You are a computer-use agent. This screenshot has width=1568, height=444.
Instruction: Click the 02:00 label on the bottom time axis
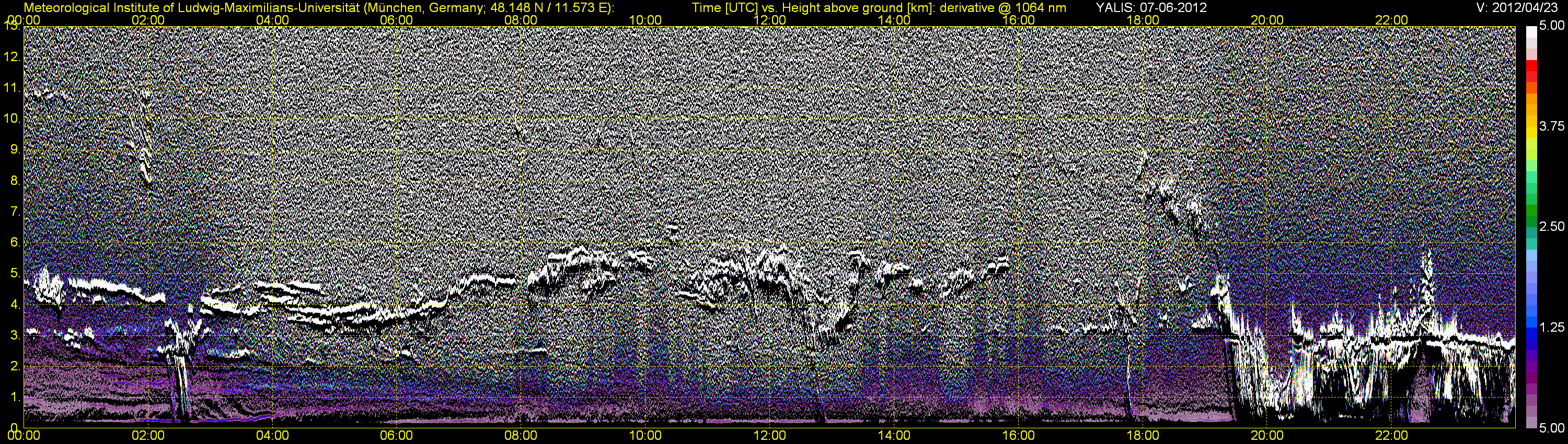[148, 436]
